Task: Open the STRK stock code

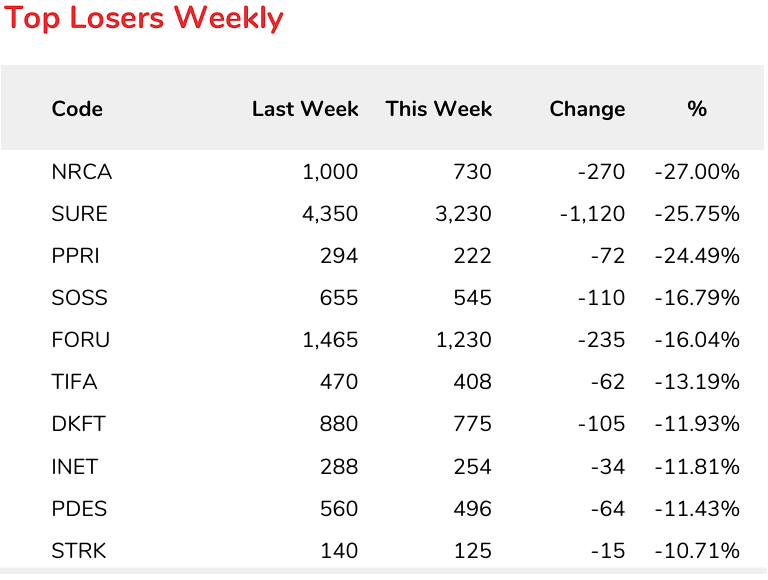Action: click(x=78, y=550)
